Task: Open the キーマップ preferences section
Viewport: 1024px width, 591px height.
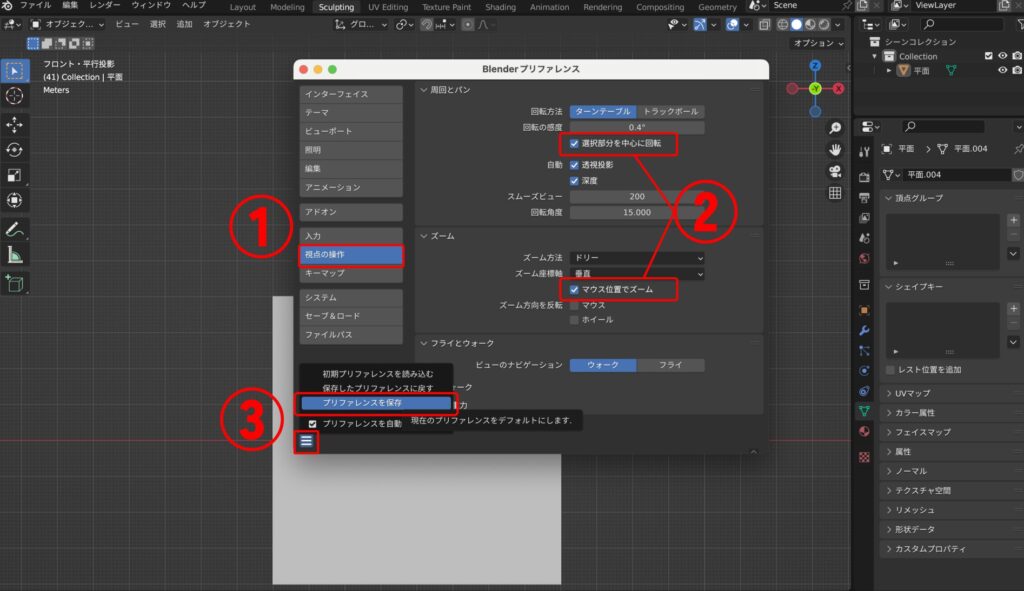Action: (351, 273)
